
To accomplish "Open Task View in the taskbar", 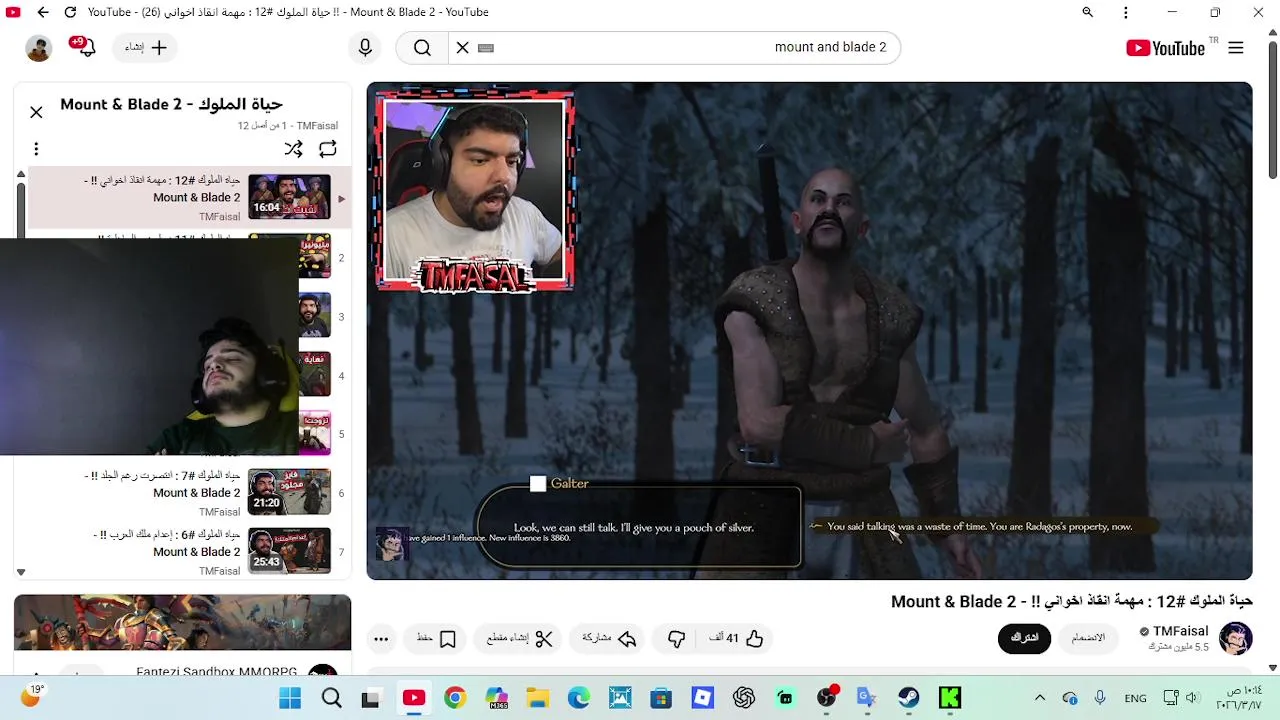I will [x=371, y=698].
